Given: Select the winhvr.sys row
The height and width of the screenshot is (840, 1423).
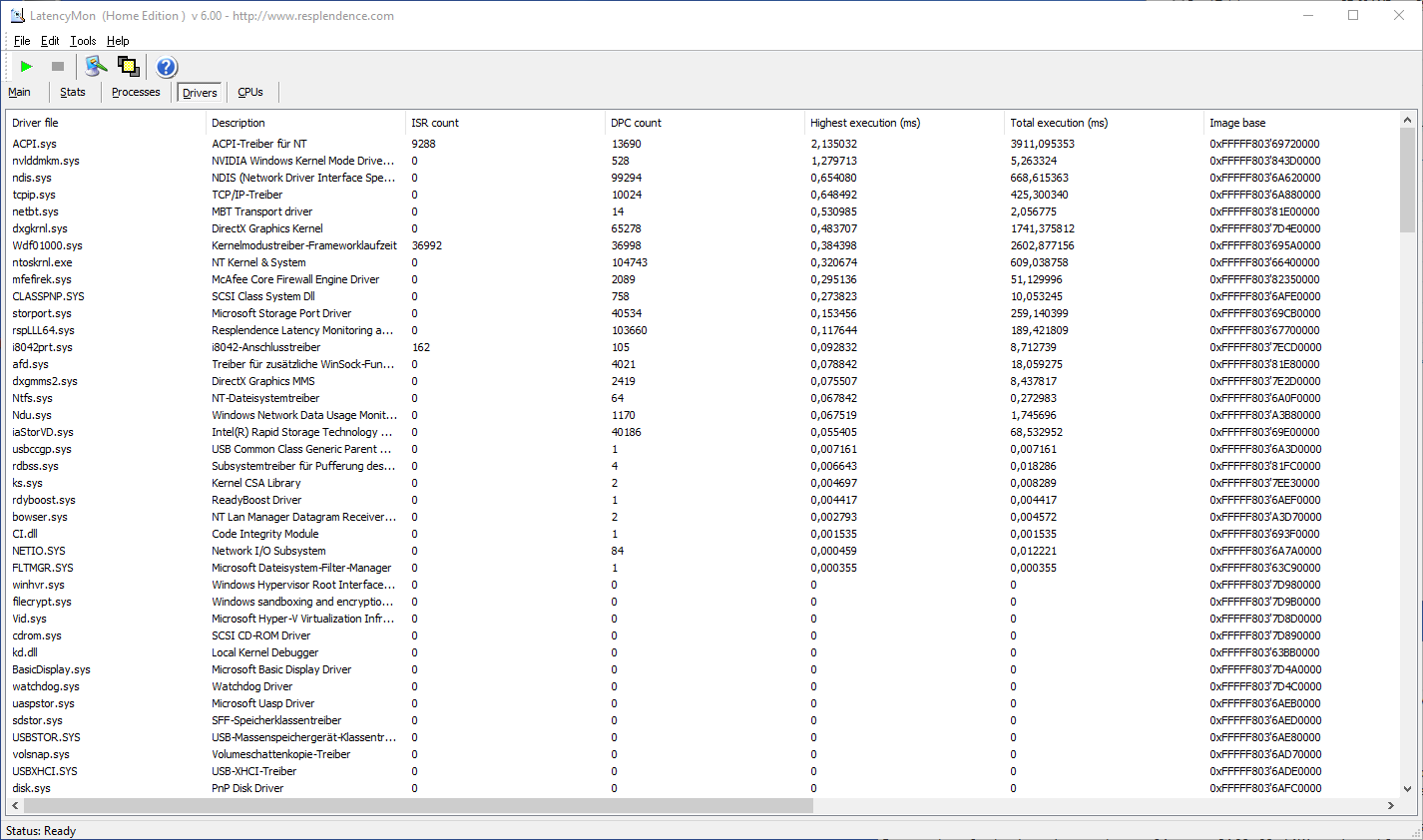Looking at the screenshot, I should (x=703, y=585).
